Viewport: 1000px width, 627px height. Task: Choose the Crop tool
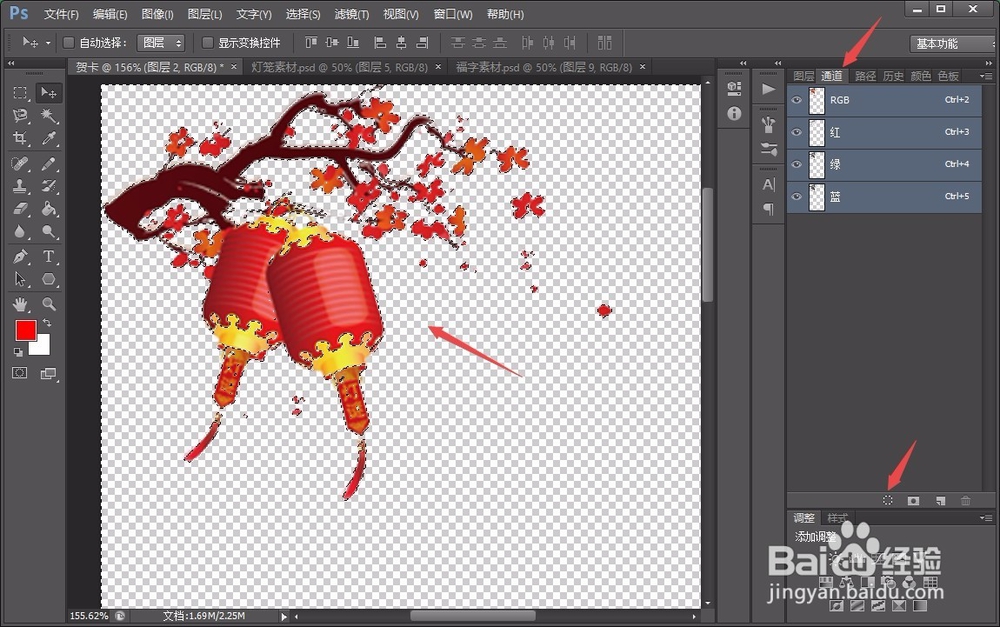click(19, 139)
